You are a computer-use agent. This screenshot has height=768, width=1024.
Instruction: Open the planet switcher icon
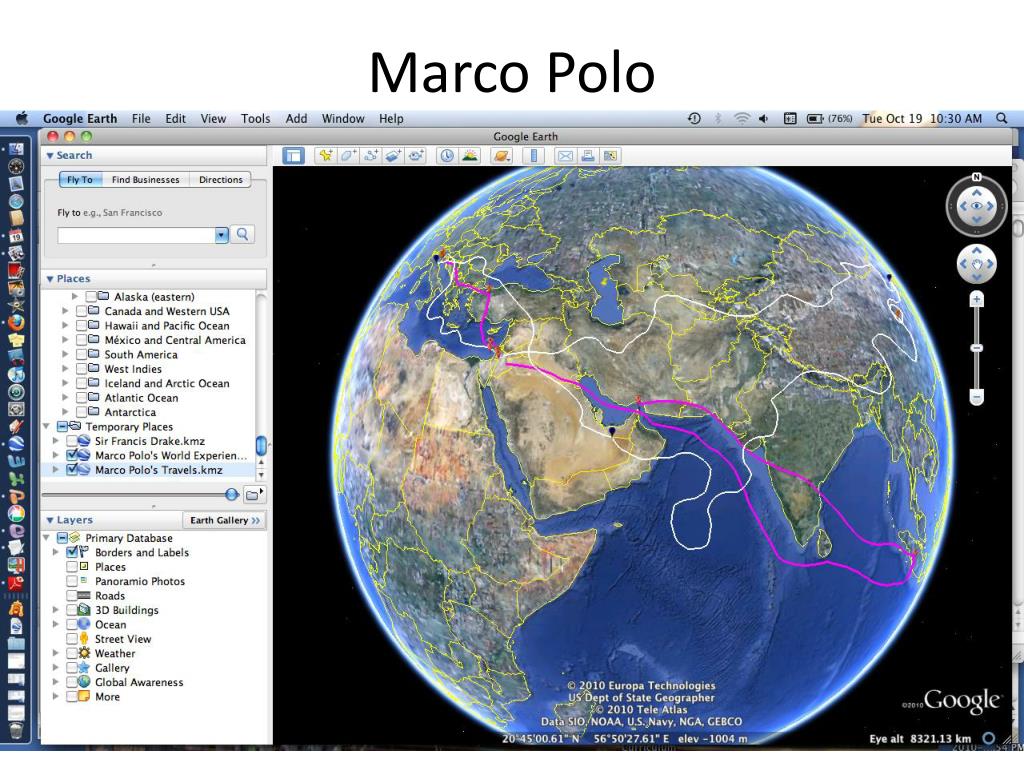pyautogui.click(x=502, y=155)
